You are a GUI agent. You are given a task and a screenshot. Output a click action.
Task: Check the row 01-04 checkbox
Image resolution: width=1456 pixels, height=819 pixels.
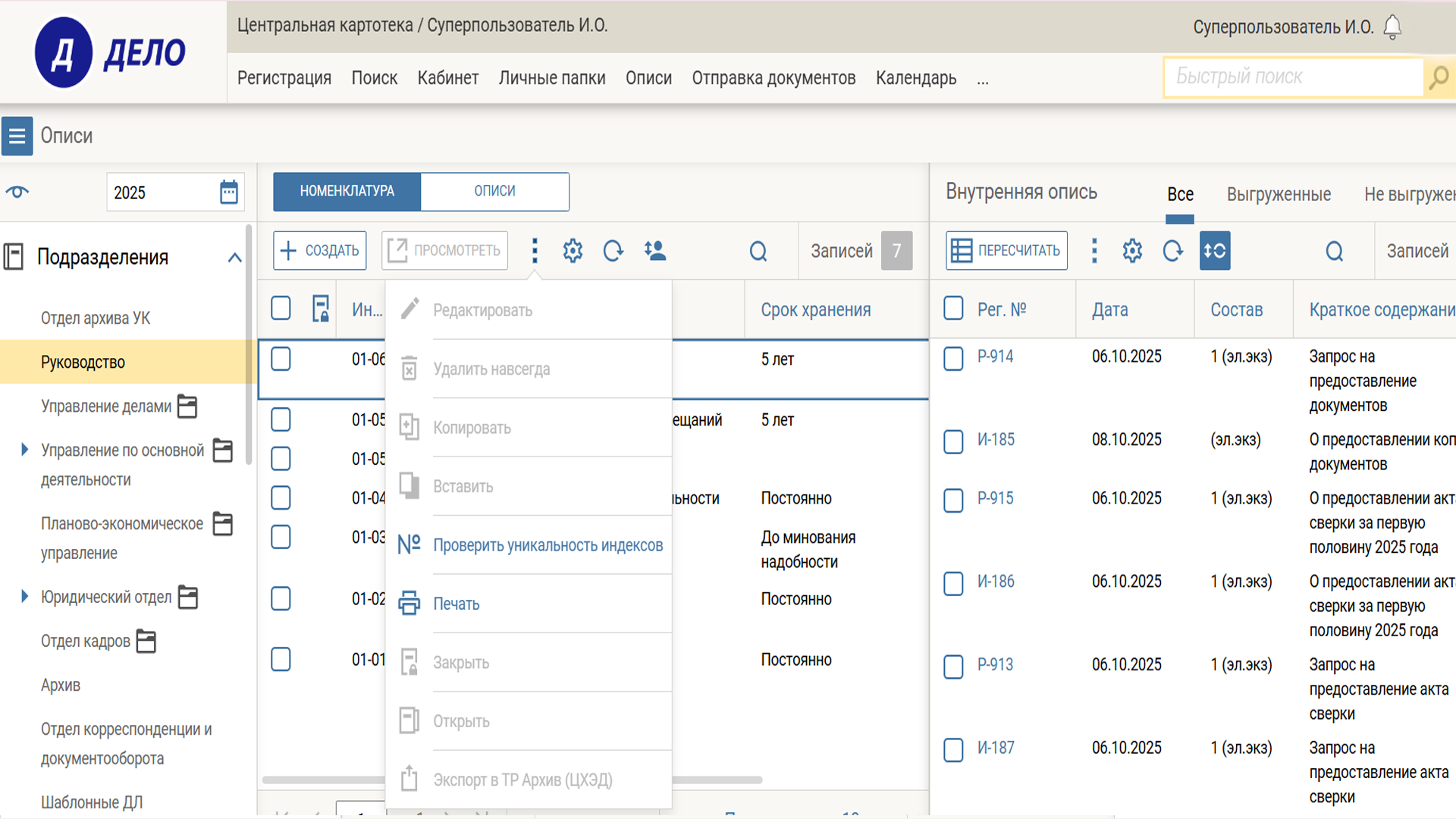(x=281, y=498)
